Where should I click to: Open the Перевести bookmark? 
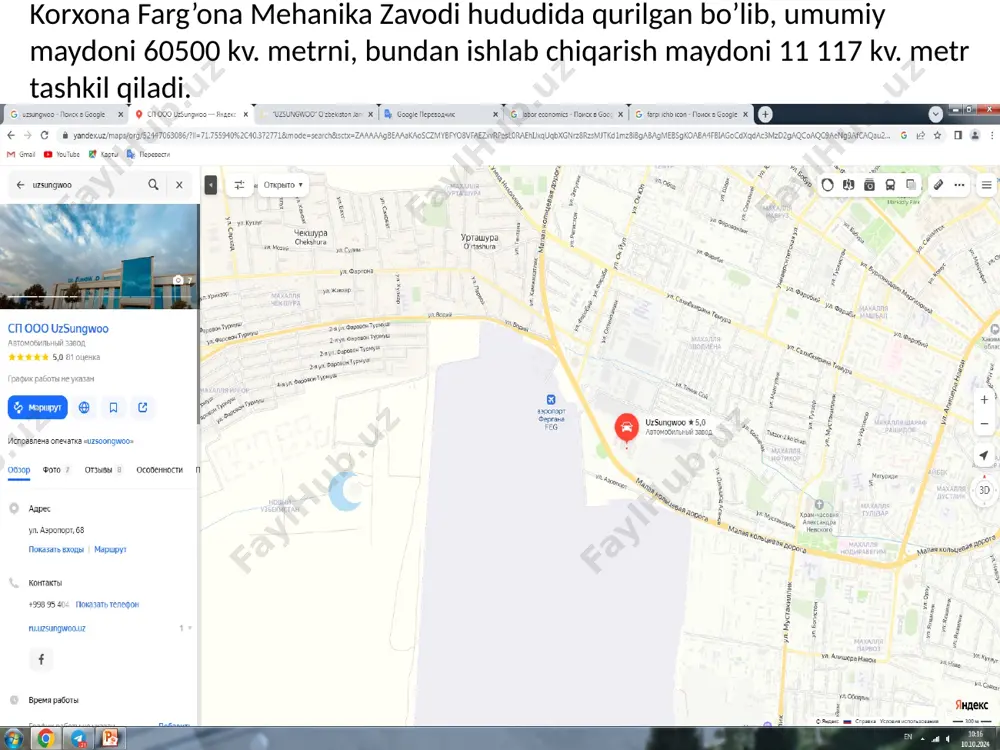149,154
